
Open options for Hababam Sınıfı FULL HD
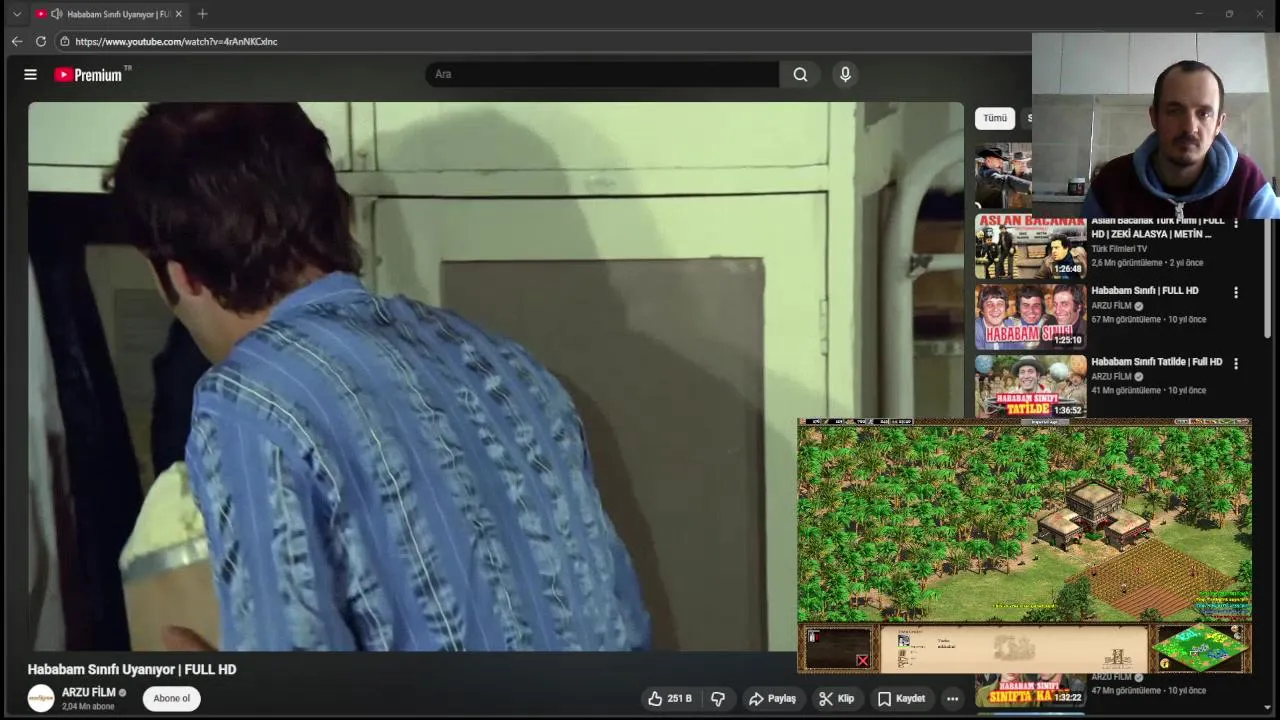[1236, 293]
